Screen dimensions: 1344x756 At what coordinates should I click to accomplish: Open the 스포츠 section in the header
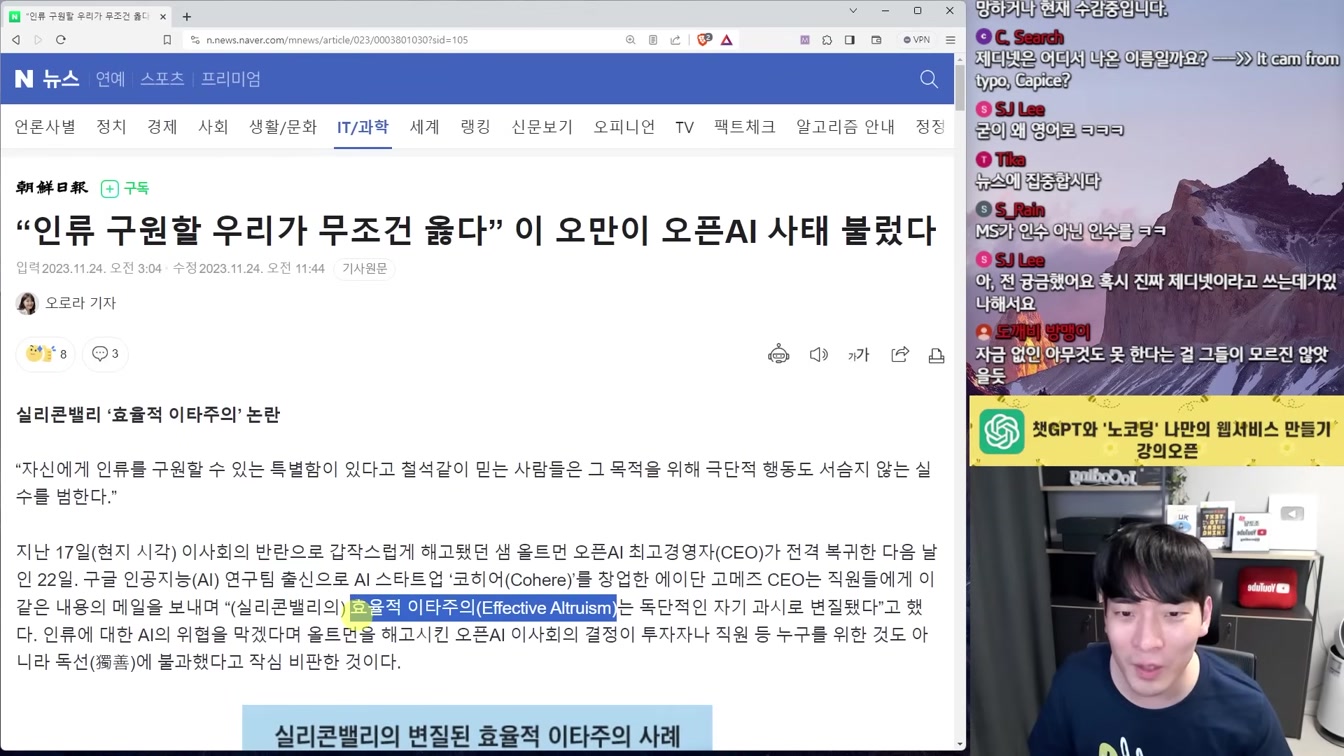pyautogui.click(x=162, y=79)
